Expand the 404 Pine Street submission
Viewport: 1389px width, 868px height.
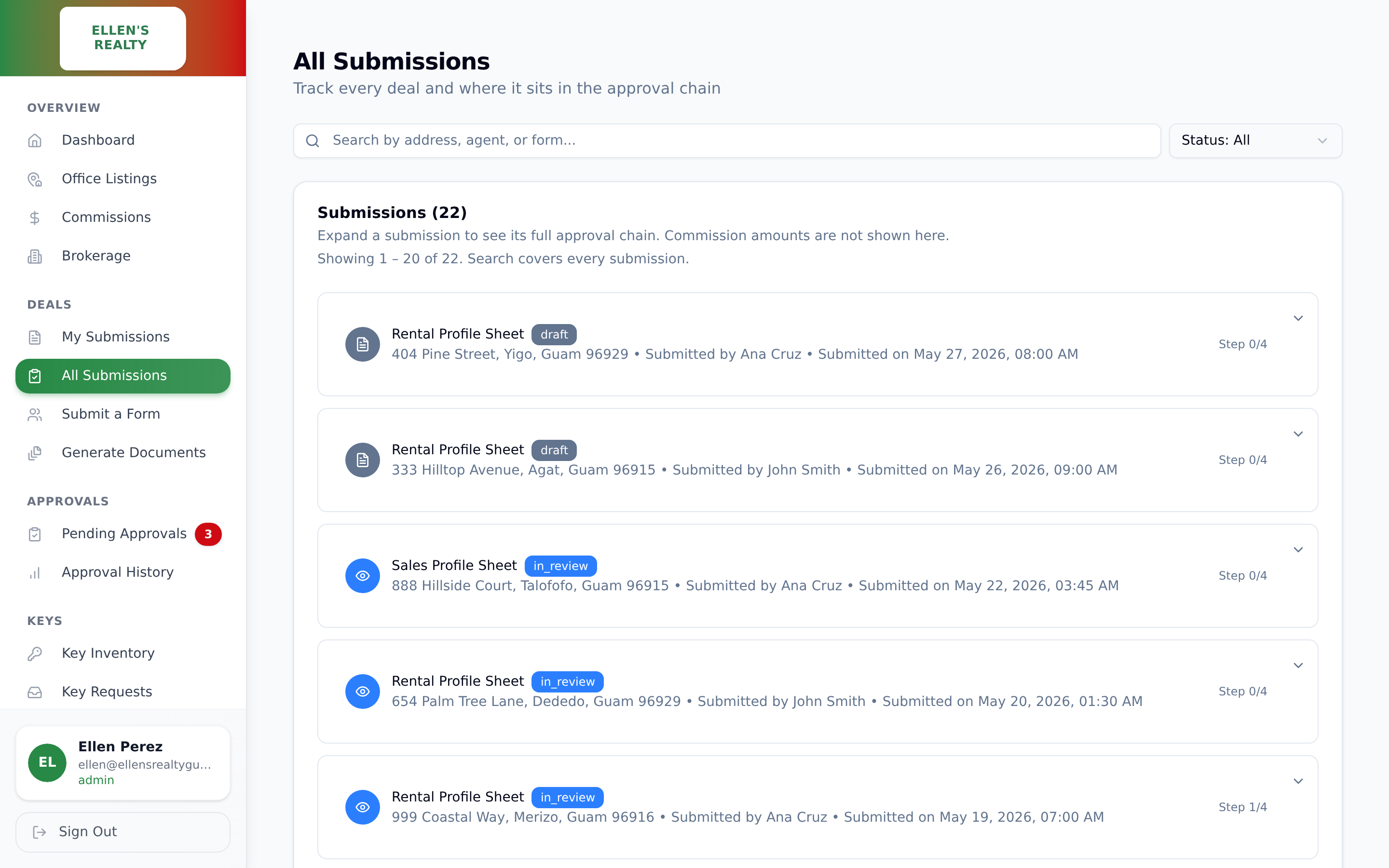1298,318
